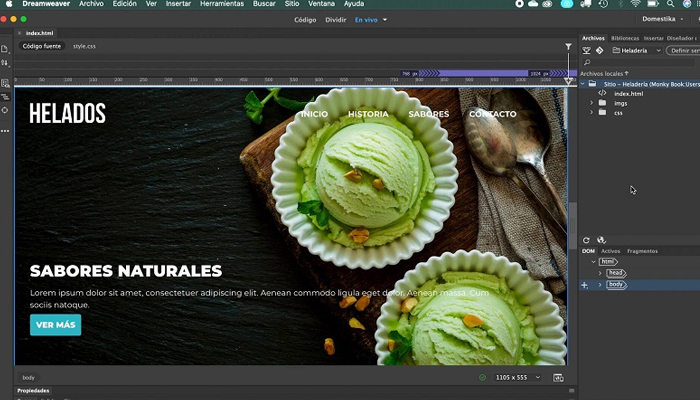Select the En vivo view button
Image resolution: width=700 pixels, height=400 pixels.
click(366, 20)
